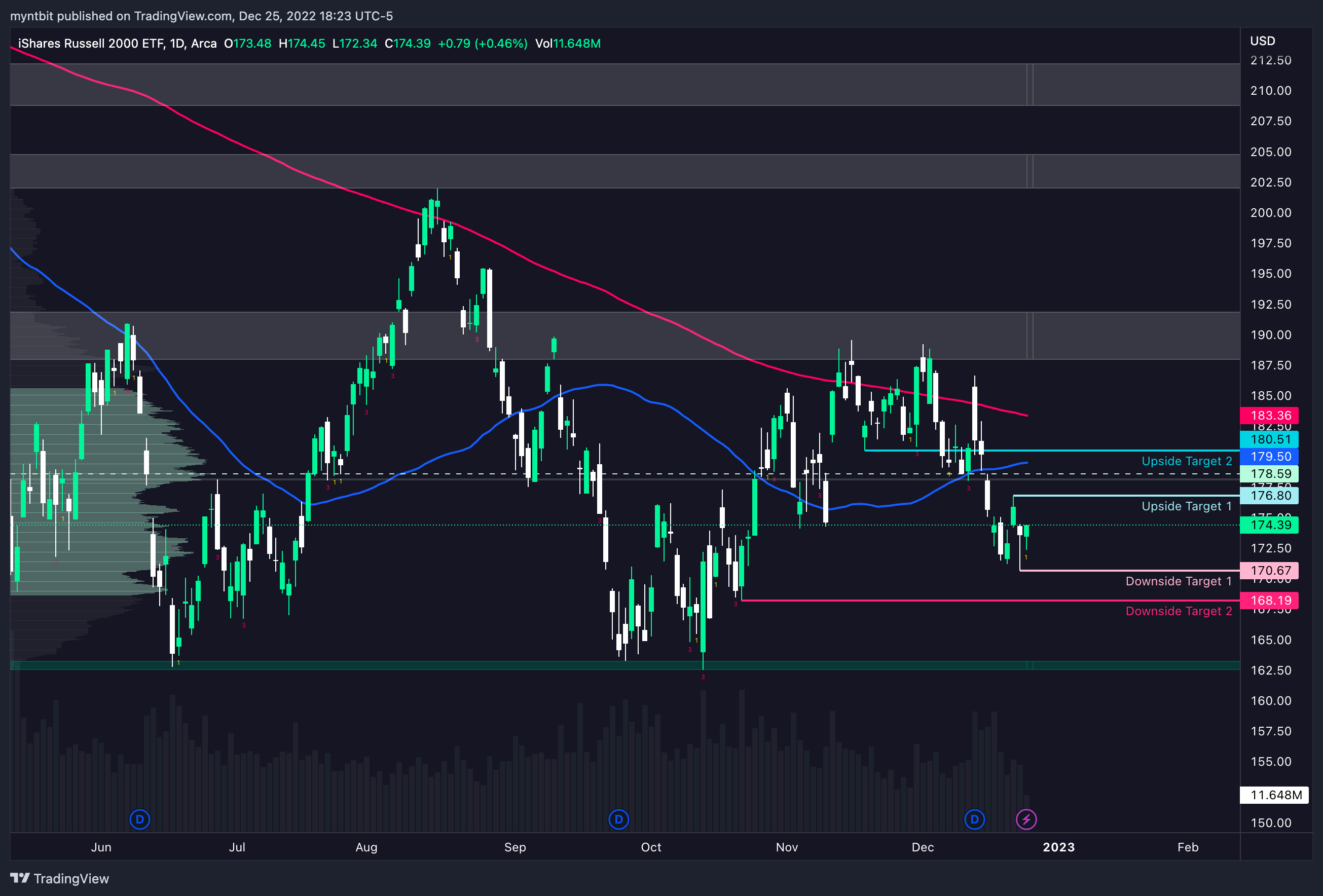Click the red 183.36 price tag
The height and width of the screenshot is (896, 1323).
pos(1269,416)
